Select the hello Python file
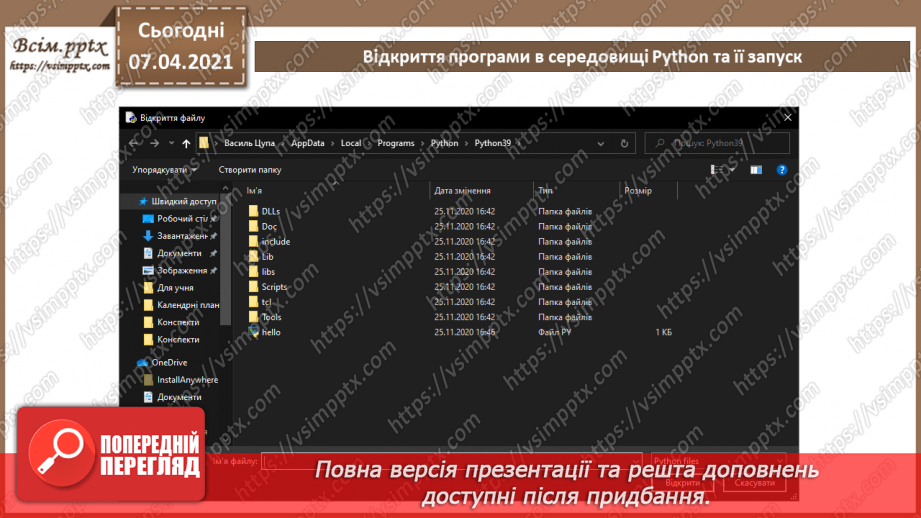This screenshot has height=518, width=921. [x=264, y=332]
